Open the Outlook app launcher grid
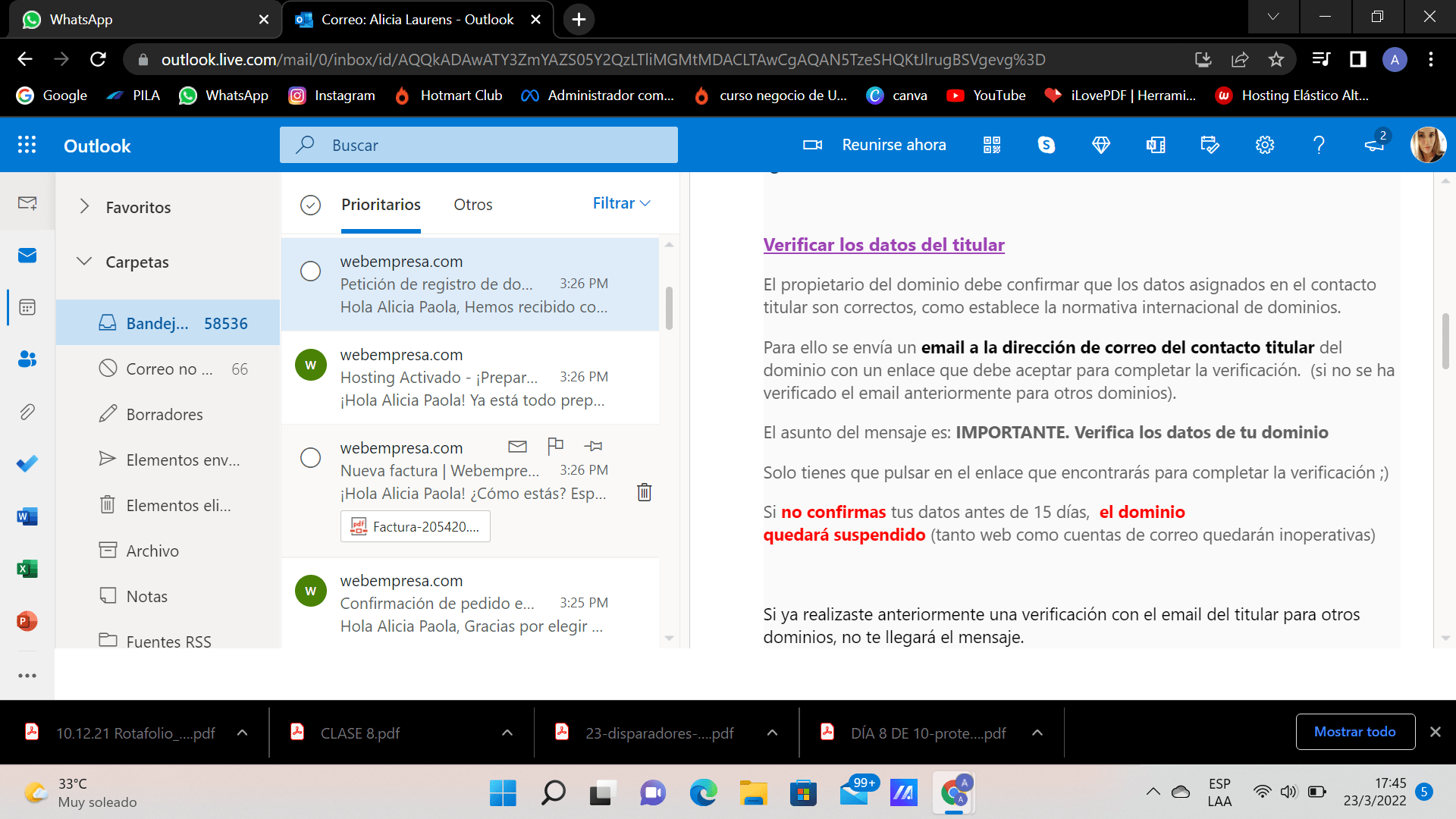The height and width of the screenshot is (819, 1456). coord(27,145)
